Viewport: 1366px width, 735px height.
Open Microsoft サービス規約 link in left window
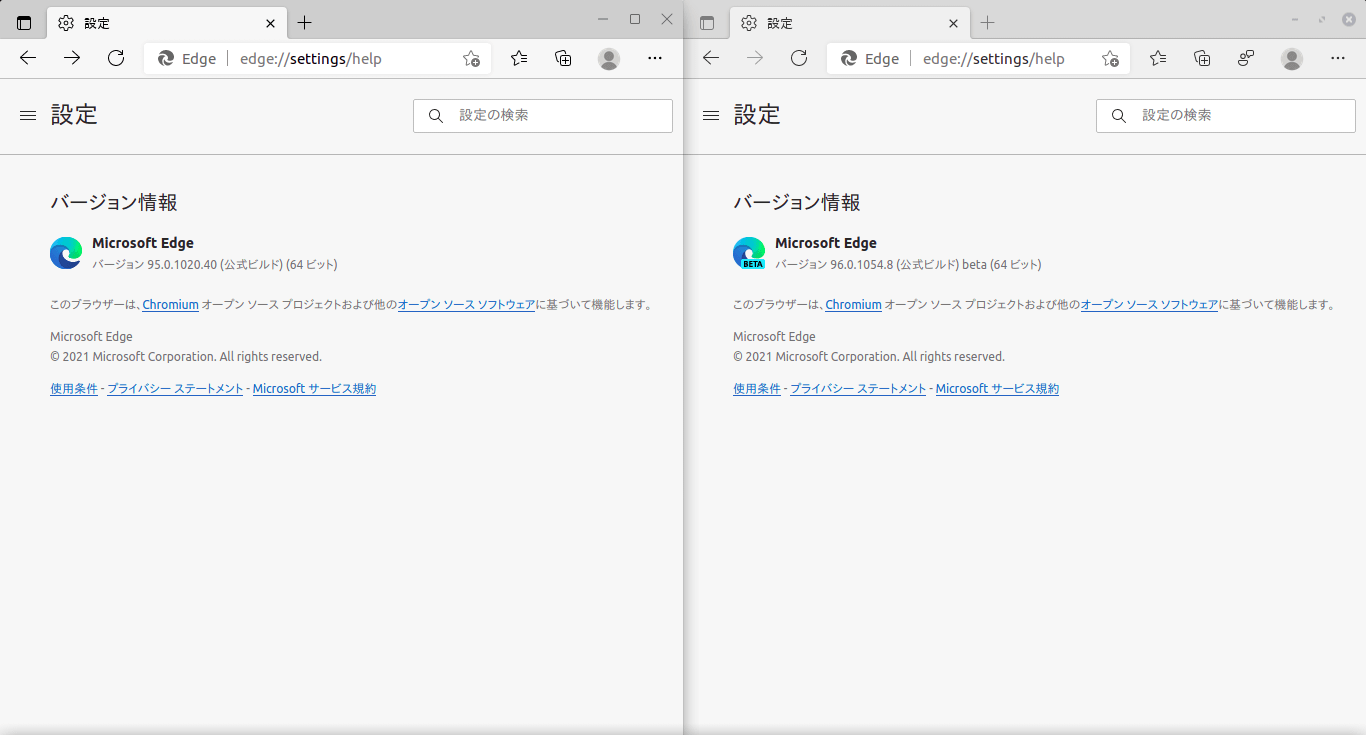click(x=314, y=389)
